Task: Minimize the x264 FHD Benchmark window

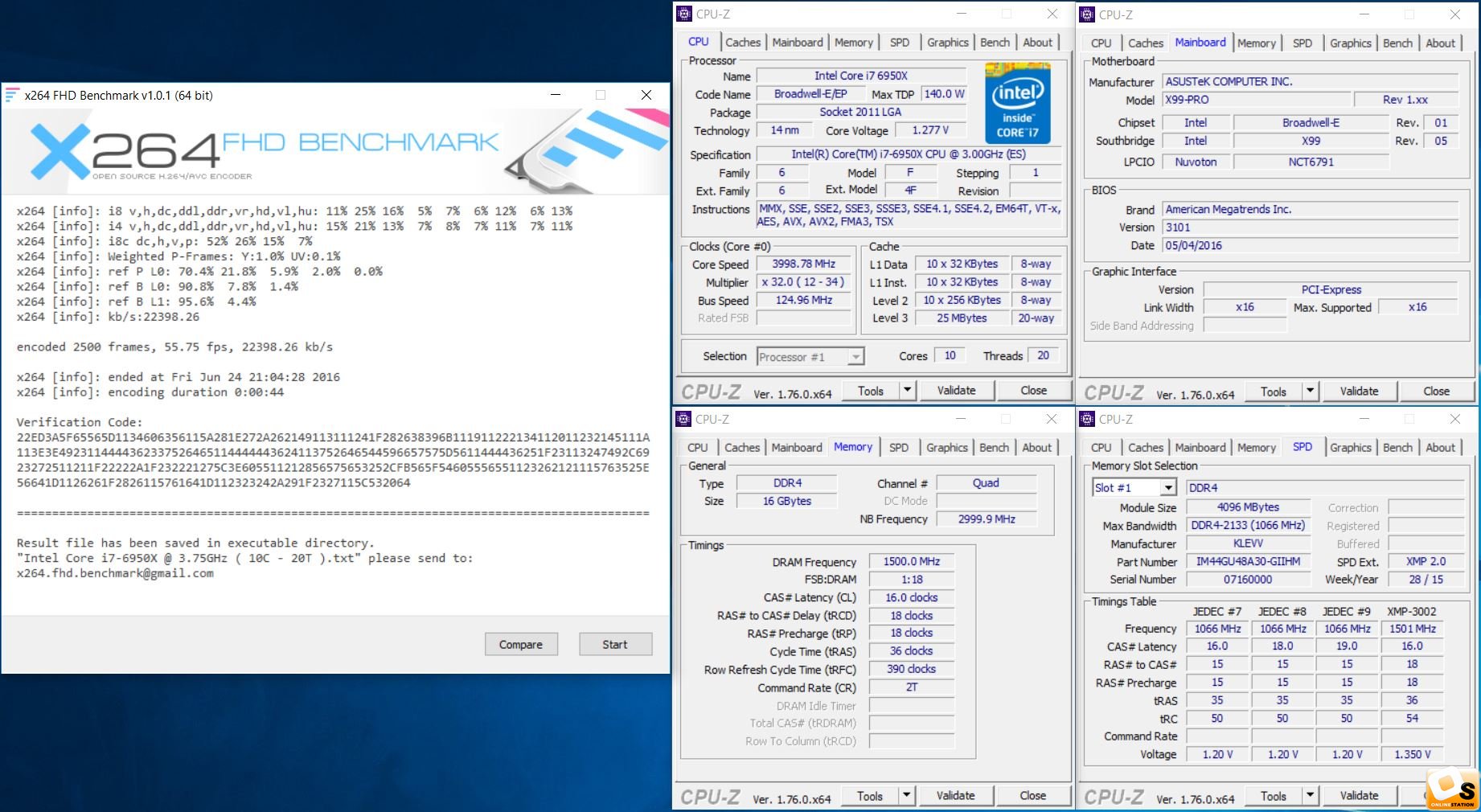Action: click(x=555, y=95)
